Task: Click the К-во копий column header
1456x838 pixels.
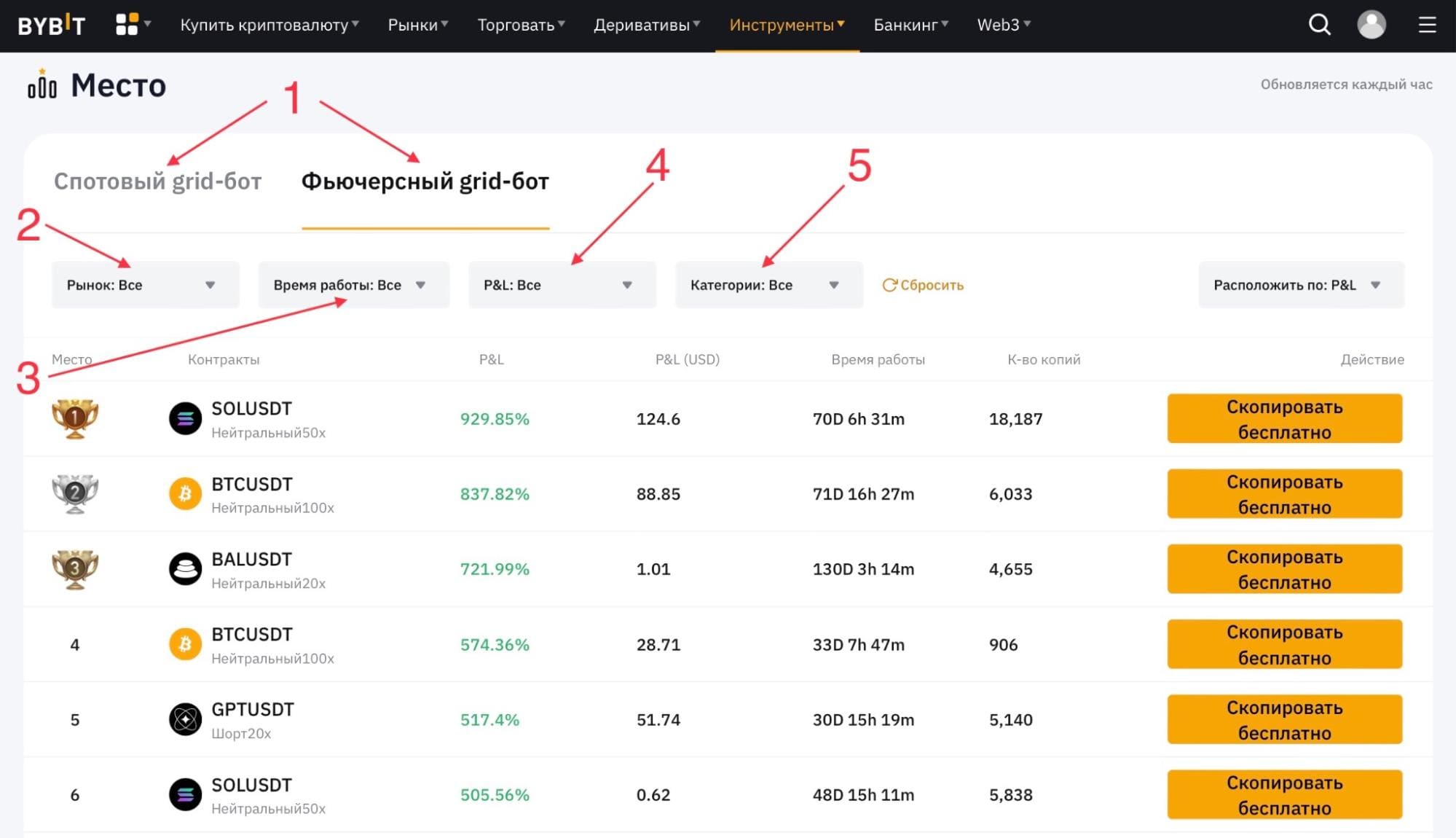Action: point(1044,359)
